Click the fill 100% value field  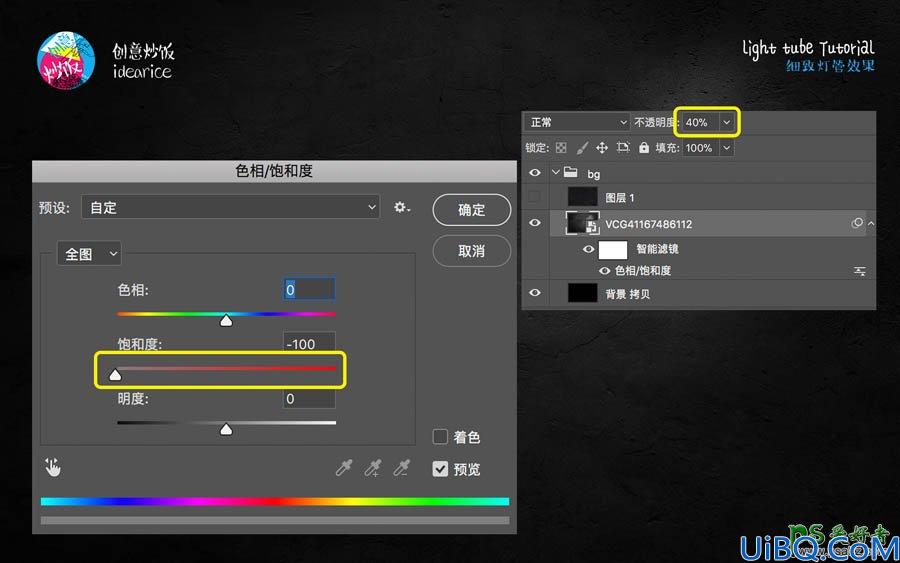701,148
